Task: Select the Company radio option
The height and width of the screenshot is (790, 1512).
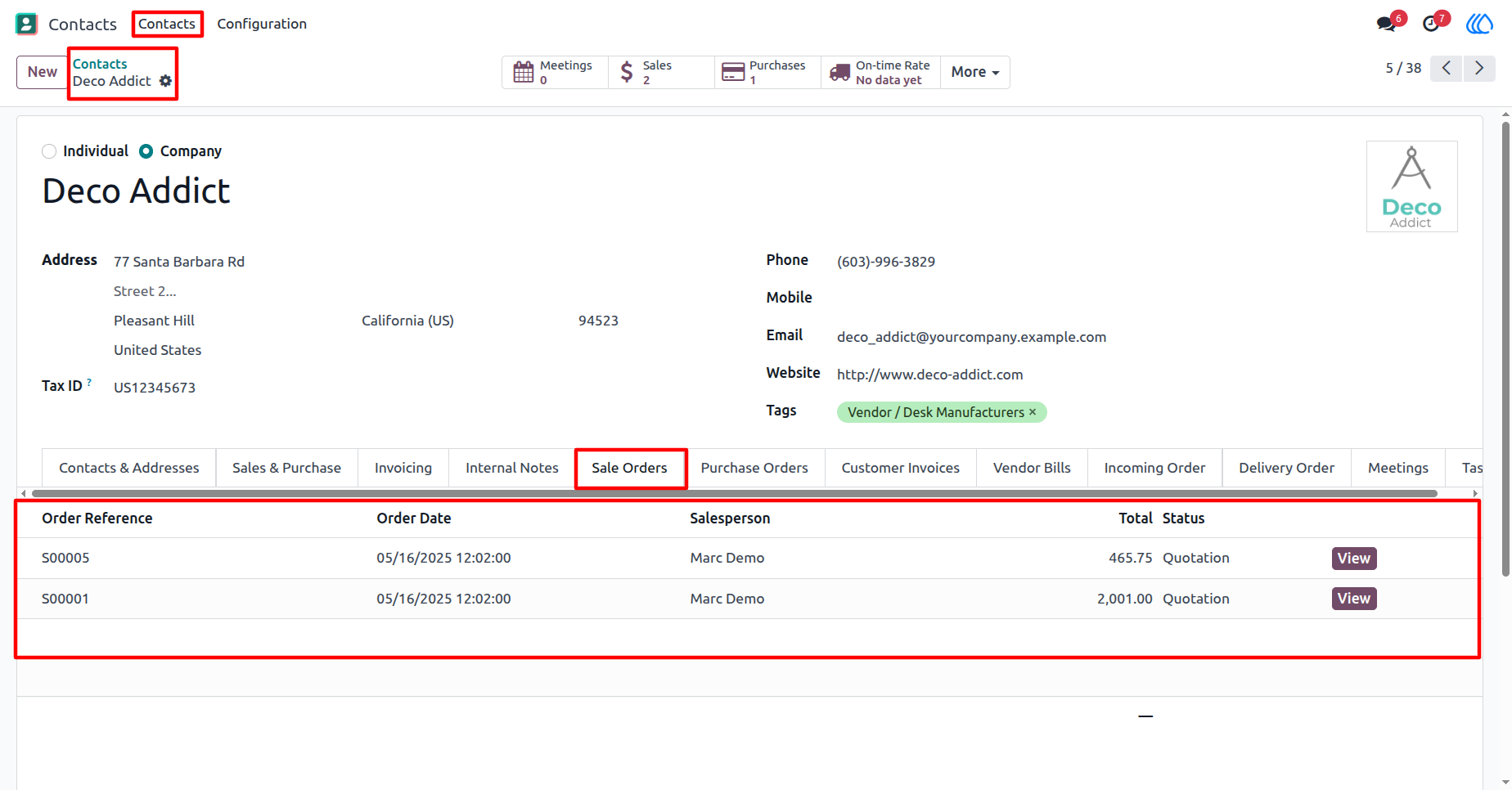Action: (146, 151)
